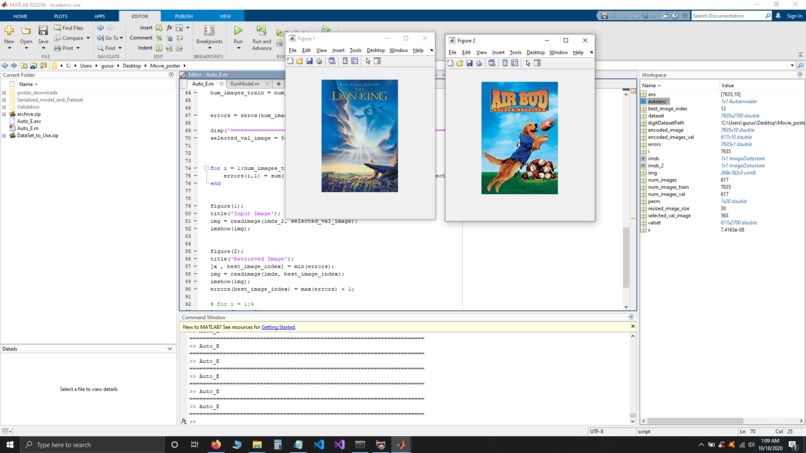
Task: Click New Figure icon in Figure 2 toolbar
Action: coord(450,63)
